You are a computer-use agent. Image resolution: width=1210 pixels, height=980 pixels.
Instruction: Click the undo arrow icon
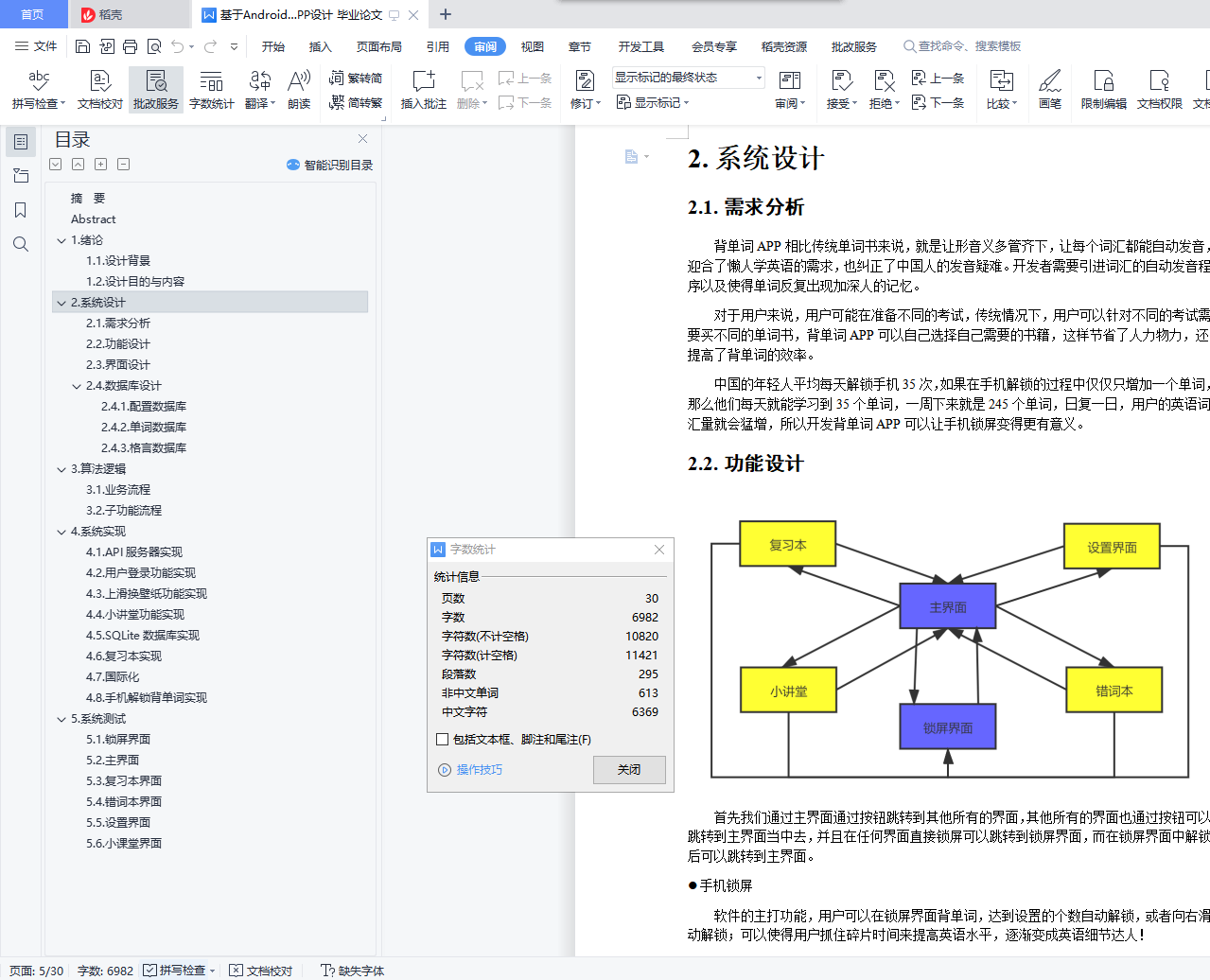click(x=177, y=46)
